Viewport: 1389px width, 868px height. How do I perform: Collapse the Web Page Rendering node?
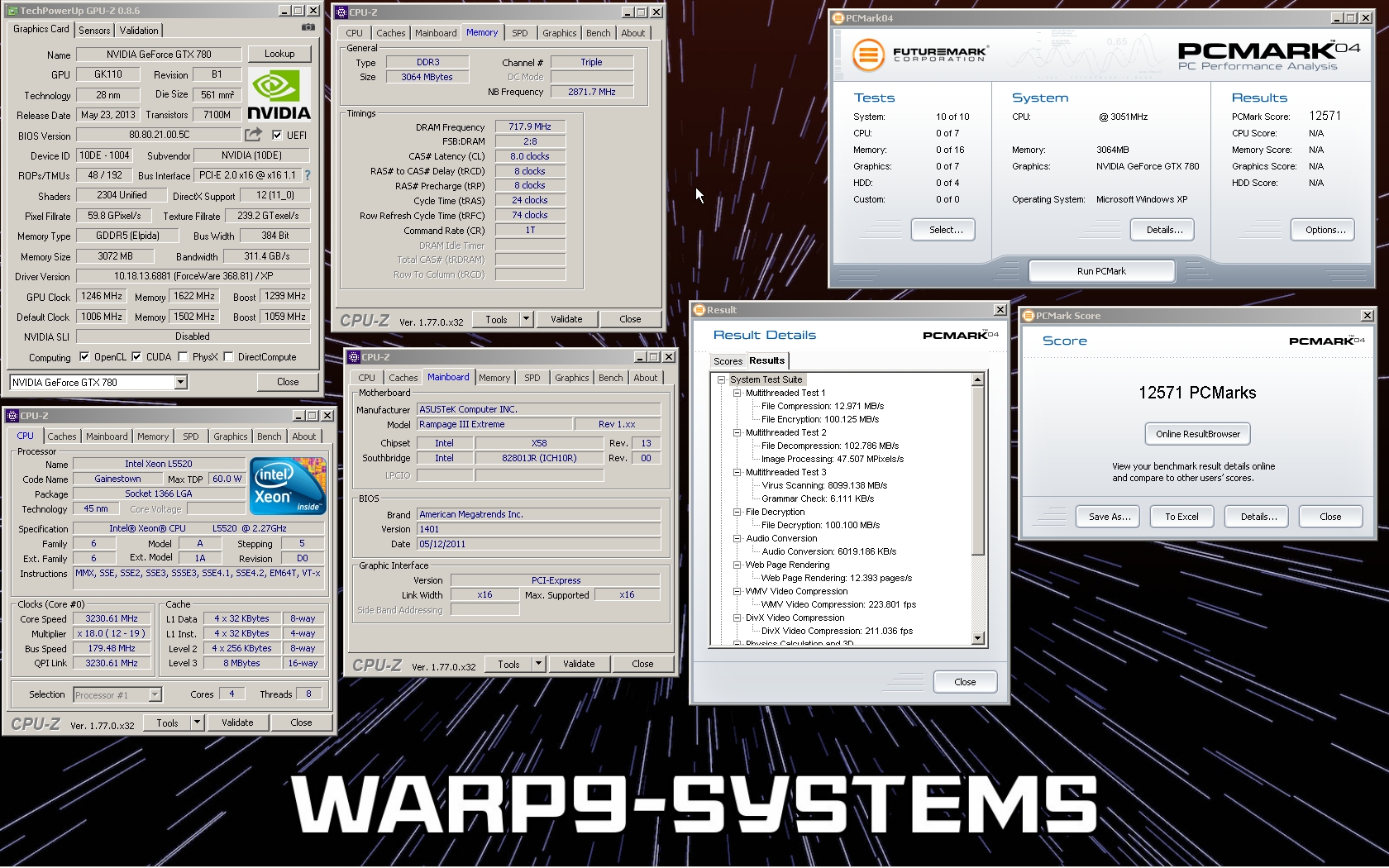(737, 565)
